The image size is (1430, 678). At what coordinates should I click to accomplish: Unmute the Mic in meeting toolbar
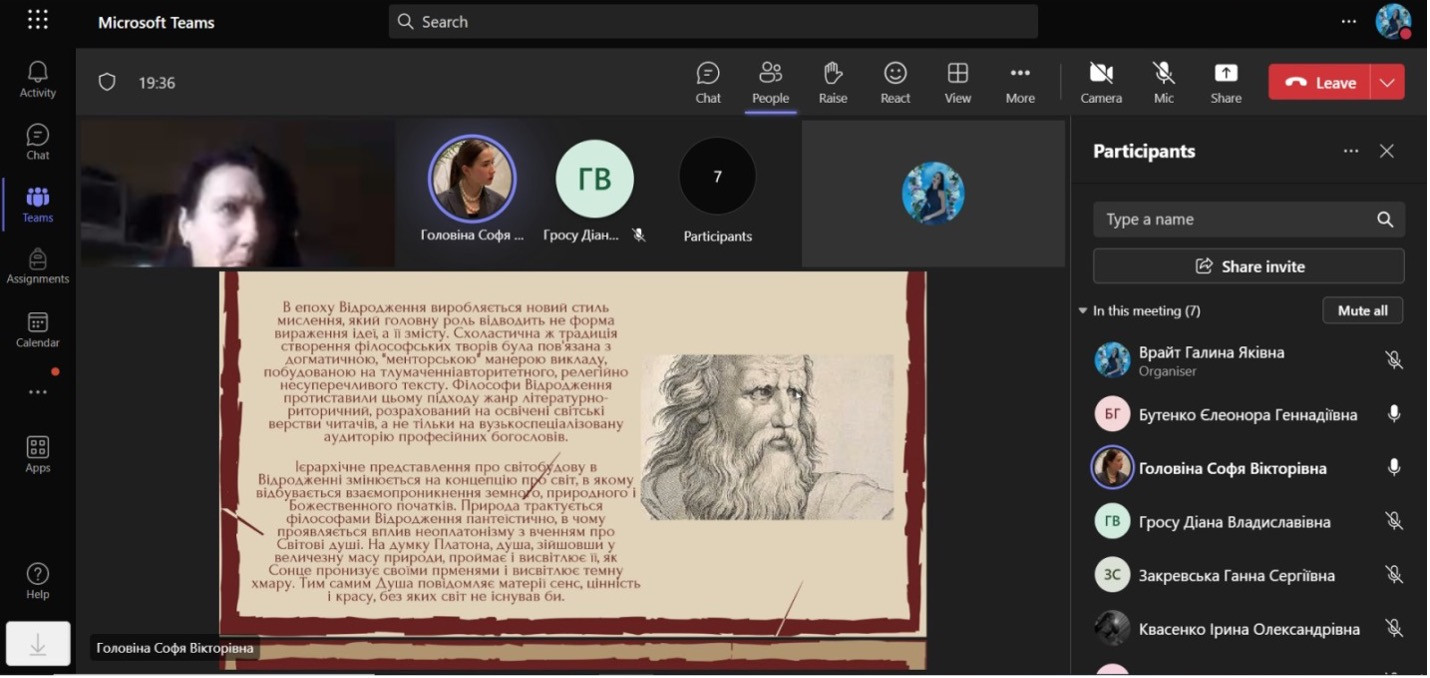pos(1163,82)
